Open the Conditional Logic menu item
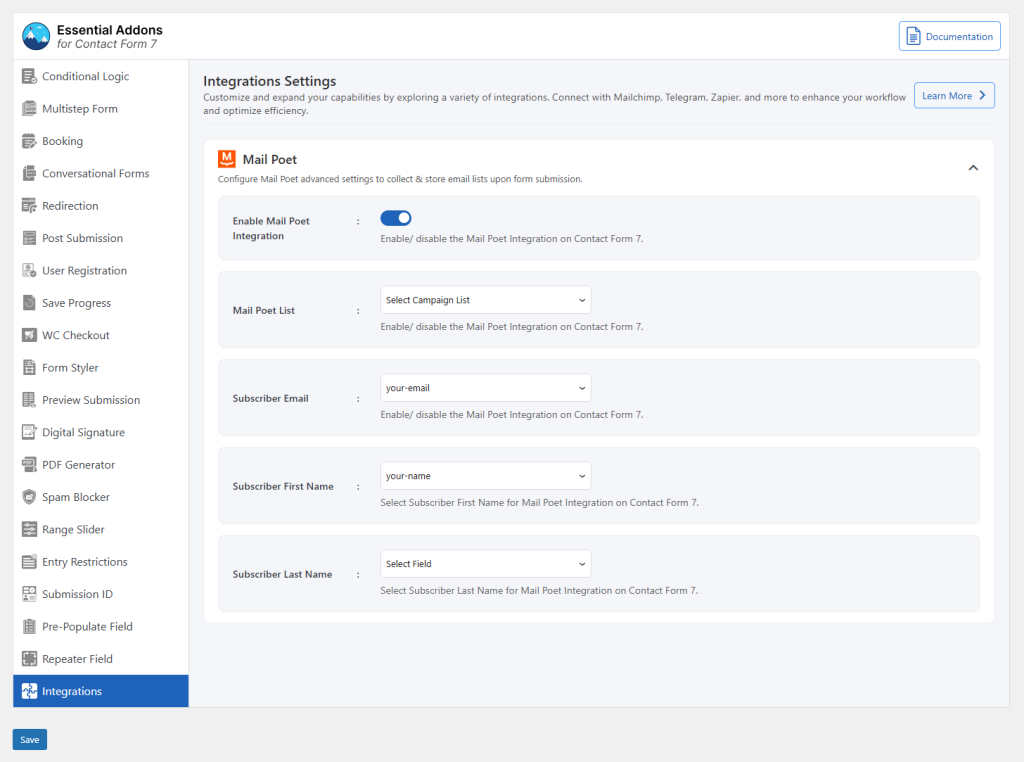 coord(101,76)
